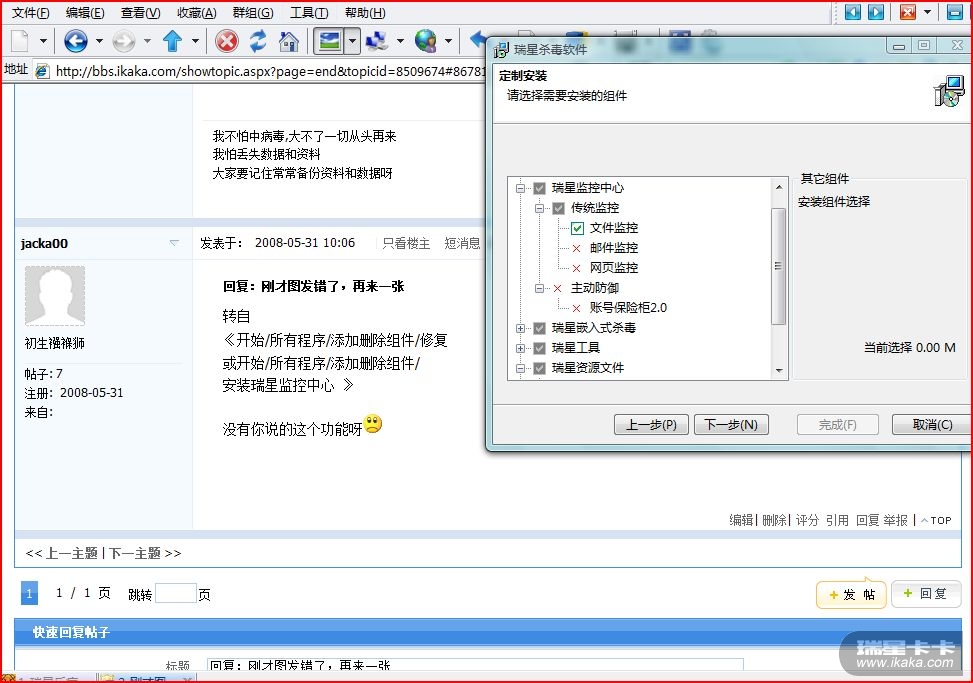This screenshot has width=973, height=683.
Task: Click the 只看楼主 link
Action: [x=406, y=243]
